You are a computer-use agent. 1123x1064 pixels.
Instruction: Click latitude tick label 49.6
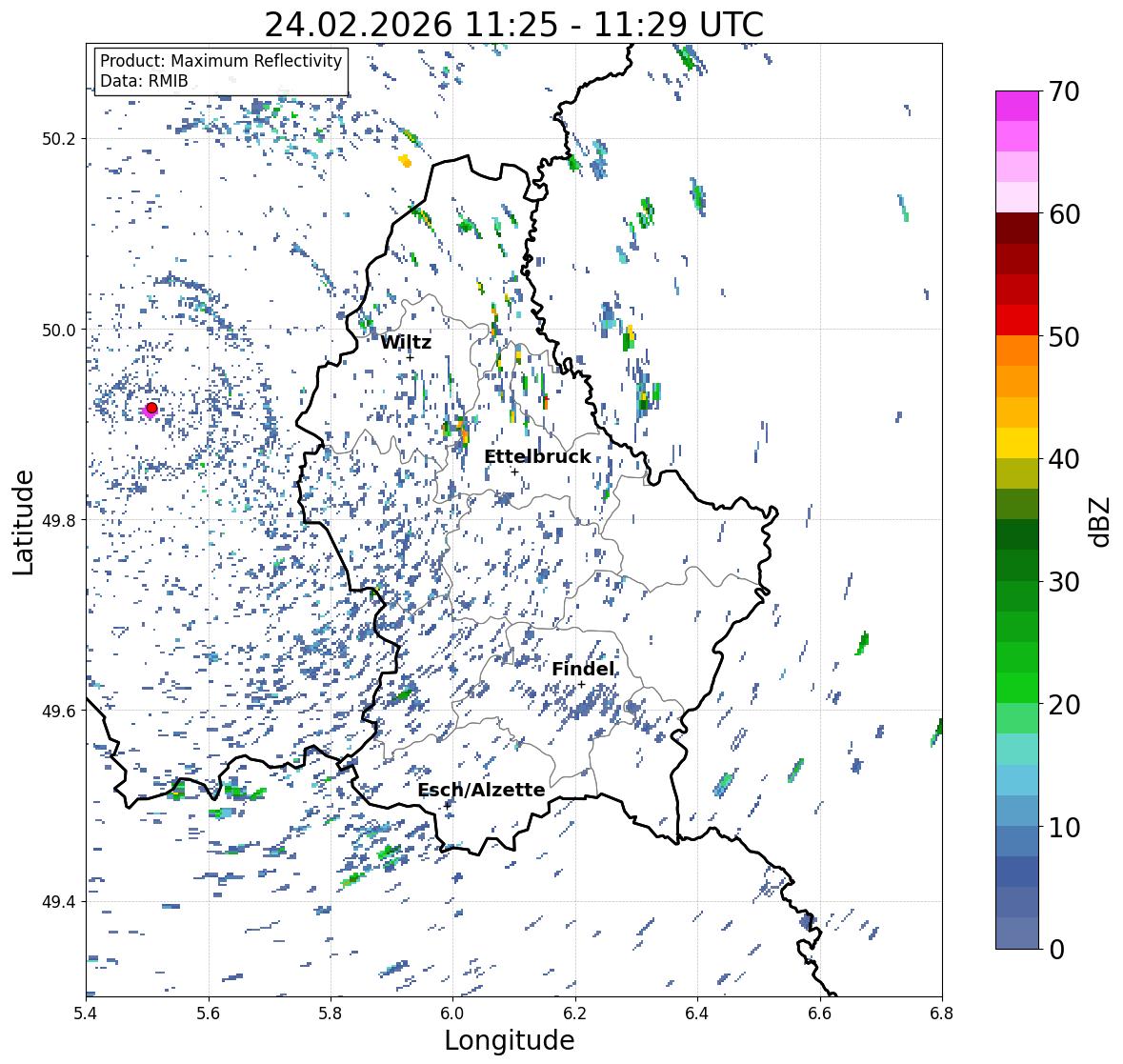59,711
